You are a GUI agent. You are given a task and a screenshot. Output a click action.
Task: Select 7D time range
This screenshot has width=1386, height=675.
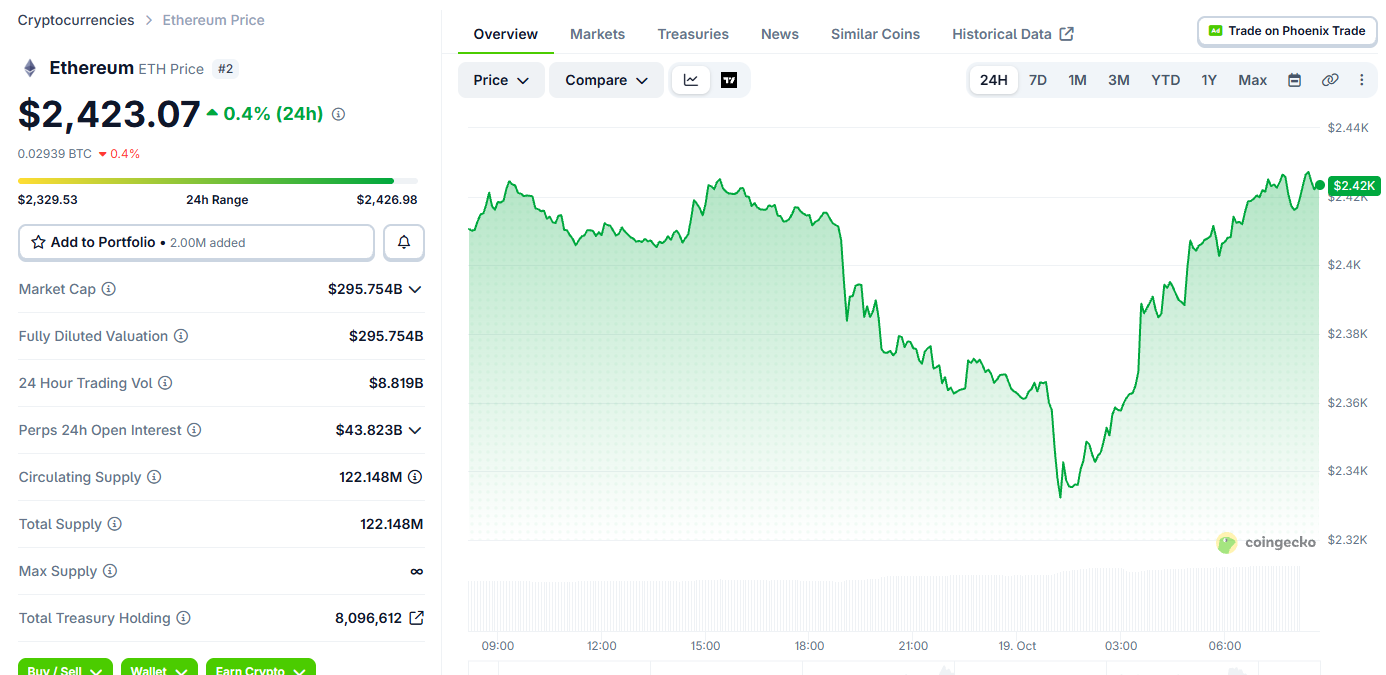1038,80
